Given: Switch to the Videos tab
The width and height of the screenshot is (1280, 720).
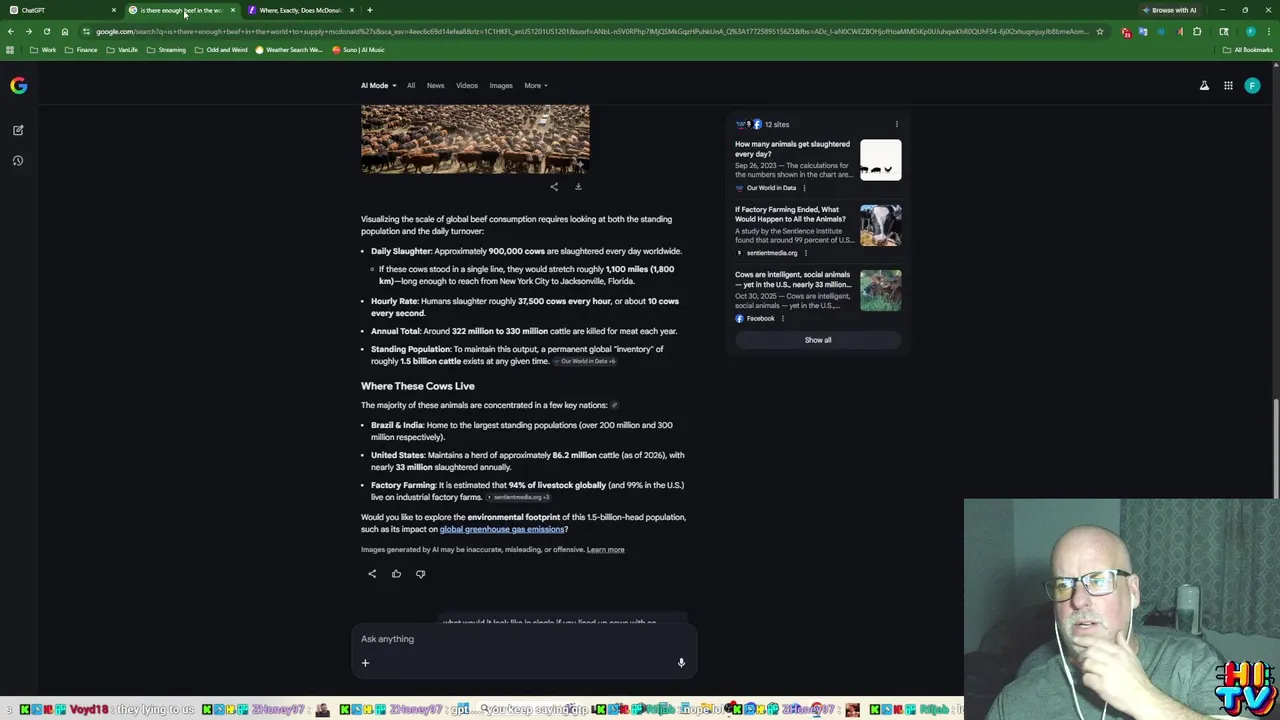Looking at the screenshot, I should 467,85.
